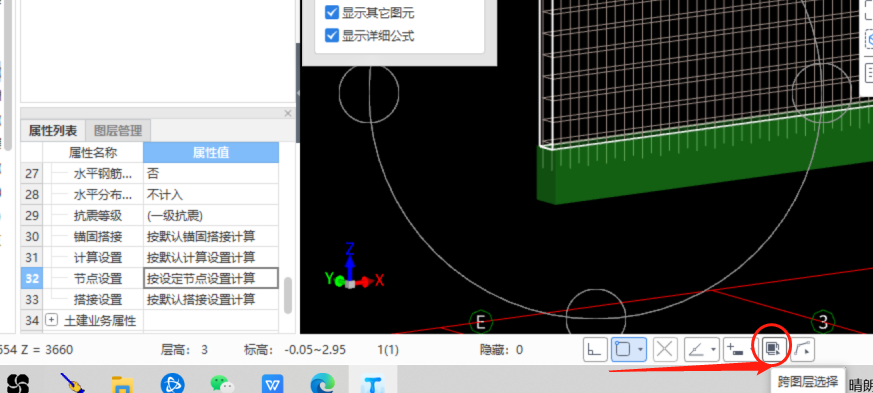Select the 土建业务属性 row label
873x393 pixels.
coord(100,320)
